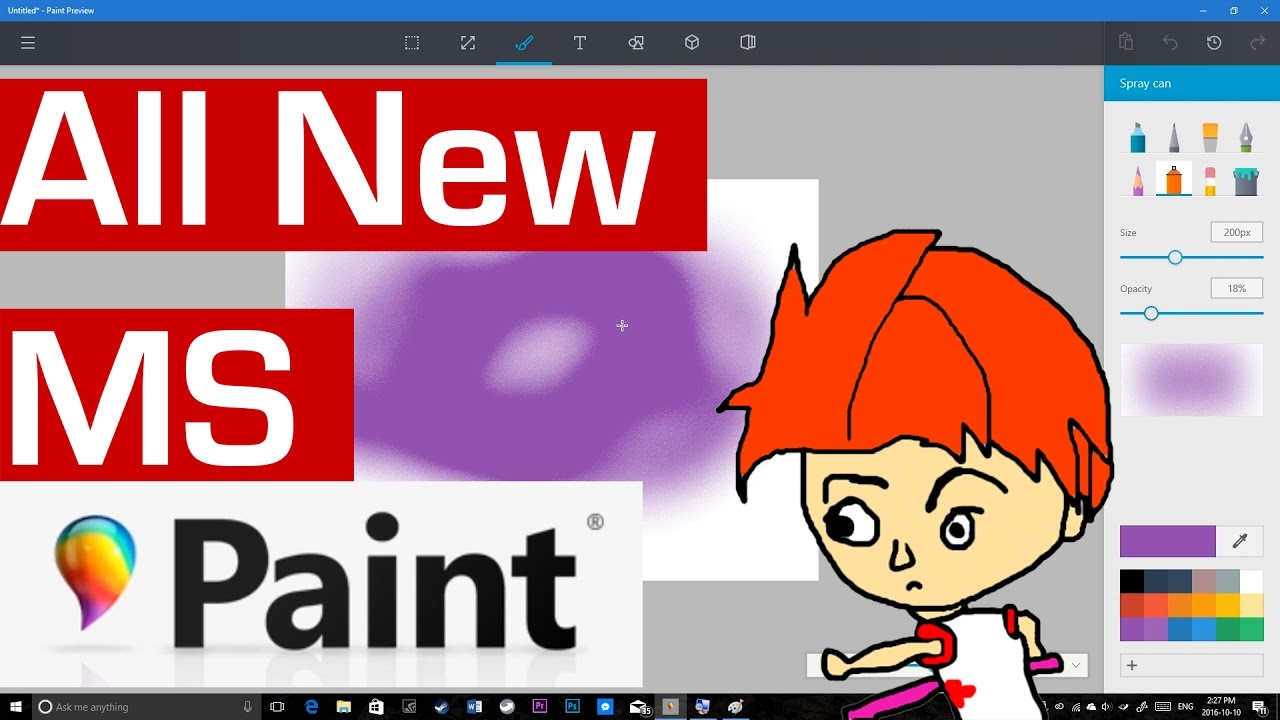Image resolution: width=1280 pixels, height=720 pixels.
Task: Pick the purple colored Pencil brush
Action: pos(1138,180)
